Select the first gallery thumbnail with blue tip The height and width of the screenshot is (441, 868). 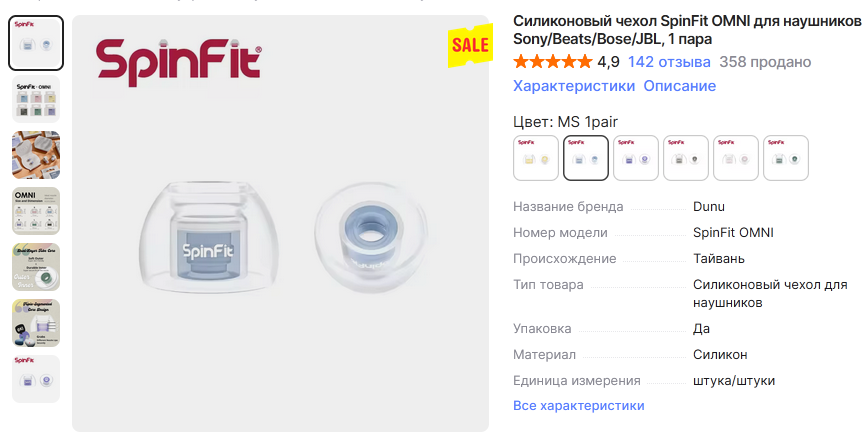[36, 43]
